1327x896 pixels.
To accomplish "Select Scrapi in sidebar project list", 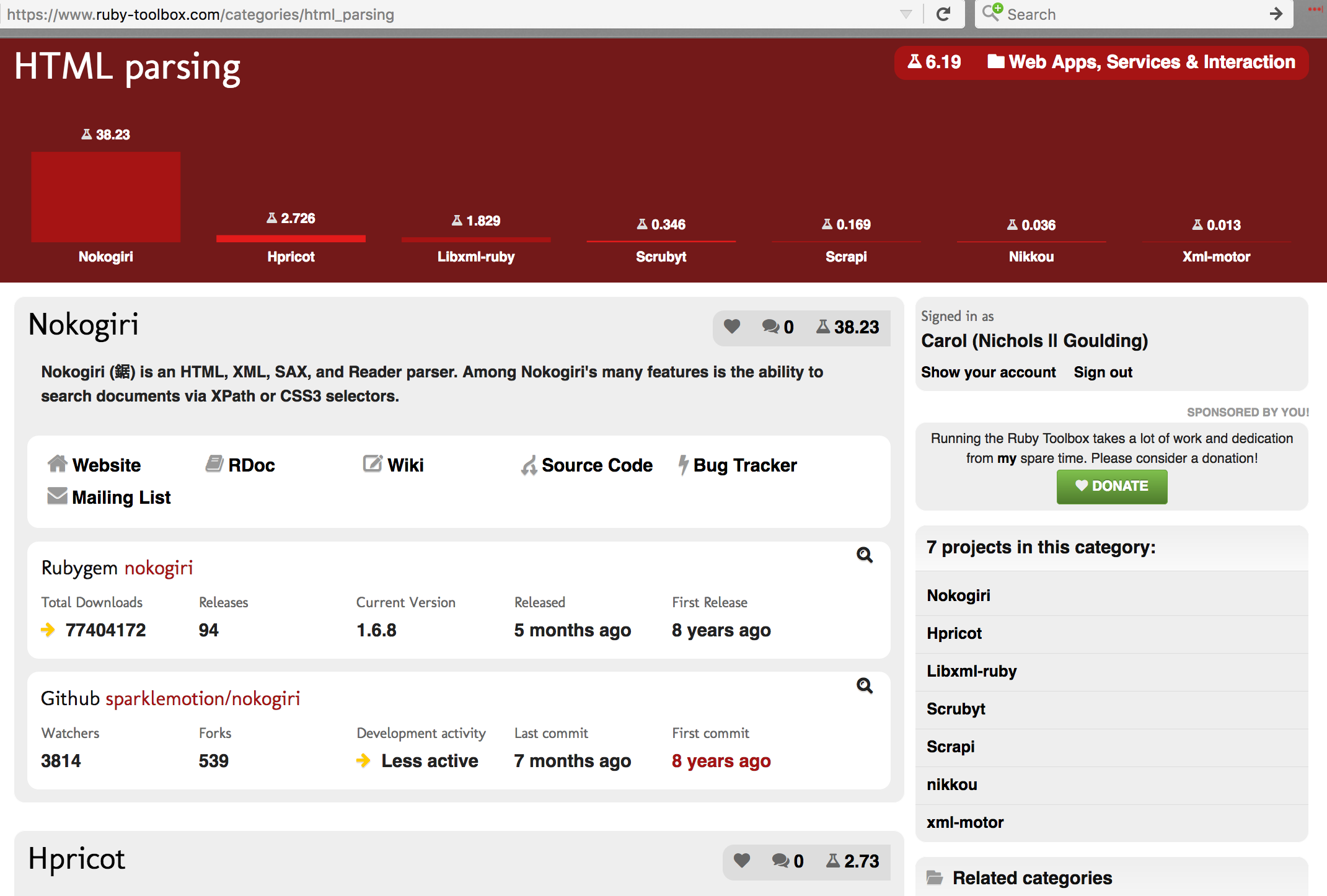I will pos(950,747).
